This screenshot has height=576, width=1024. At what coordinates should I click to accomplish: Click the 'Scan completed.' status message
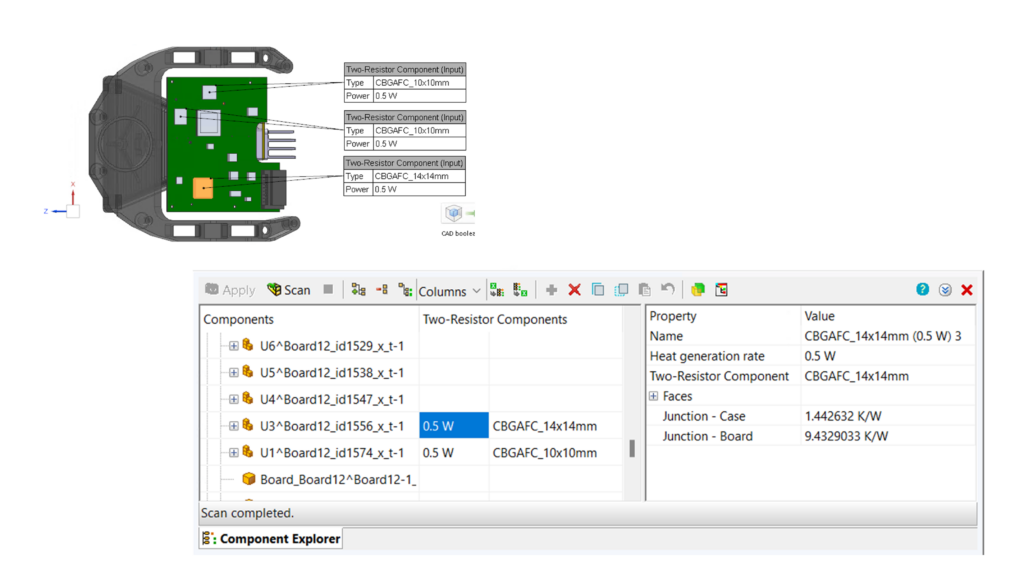click(247, 513)
